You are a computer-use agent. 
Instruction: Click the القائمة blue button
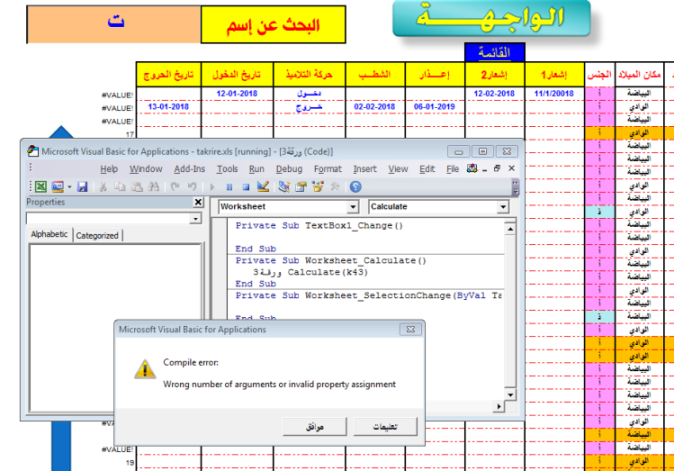494,52
